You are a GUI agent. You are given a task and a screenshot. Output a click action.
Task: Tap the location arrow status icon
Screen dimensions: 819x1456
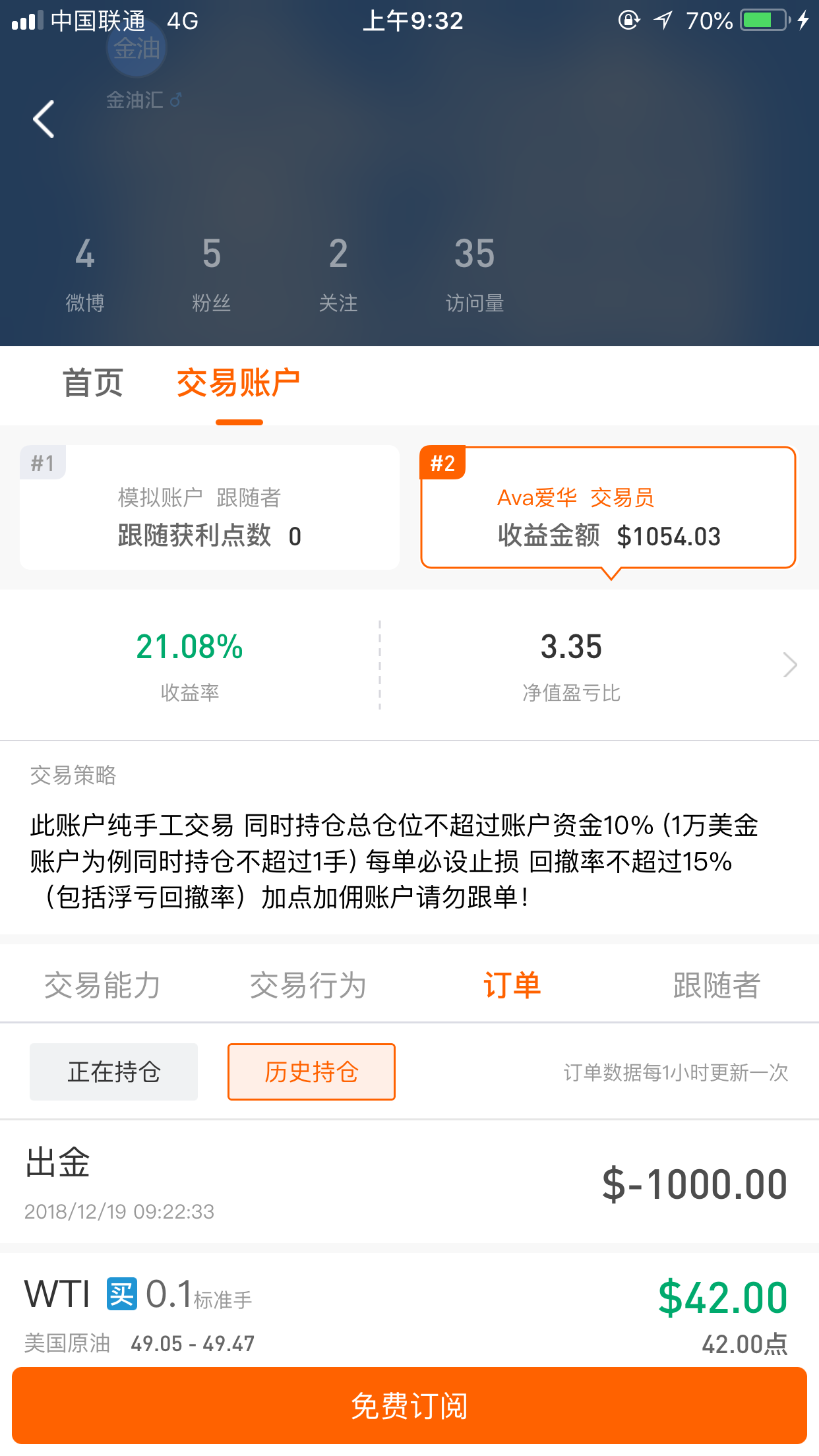pos(663,20)
